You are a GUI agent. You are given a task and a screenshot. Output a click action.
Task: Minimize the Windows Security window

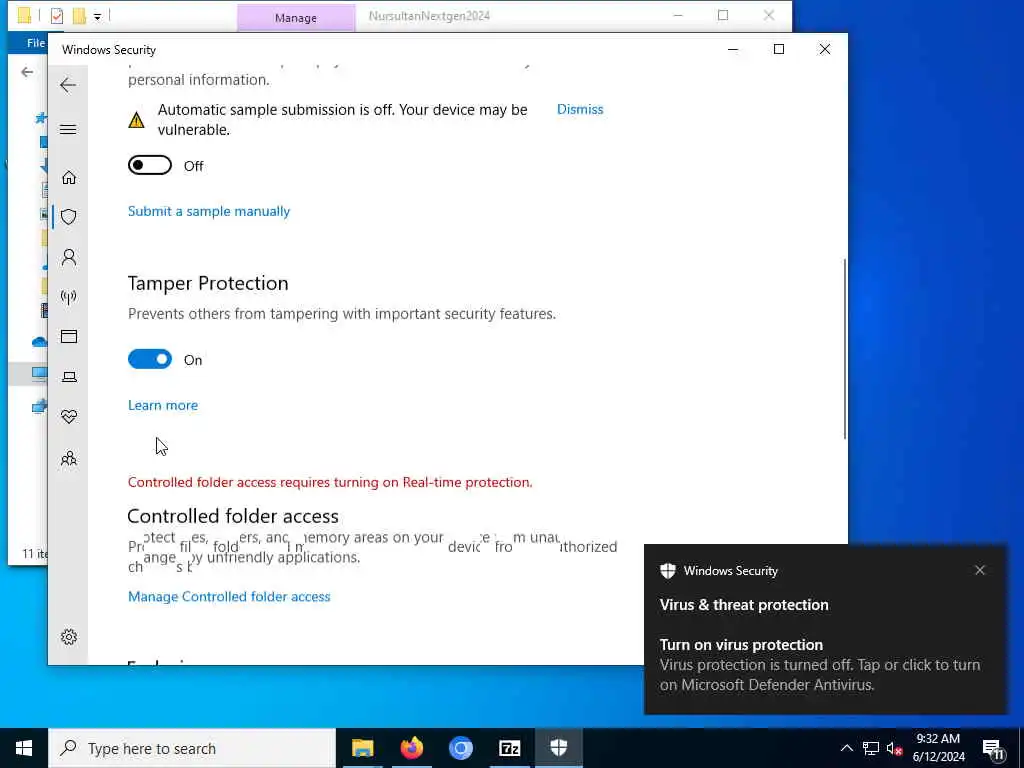(733, 49)
